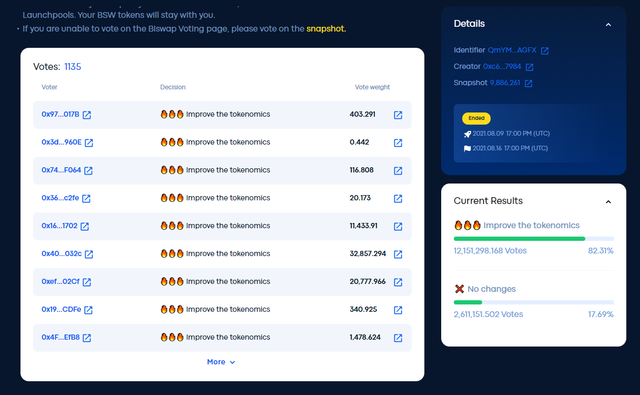
Task: Click start date 2021.08.09 17:00 PM
Action: click(x=511, y=133)
